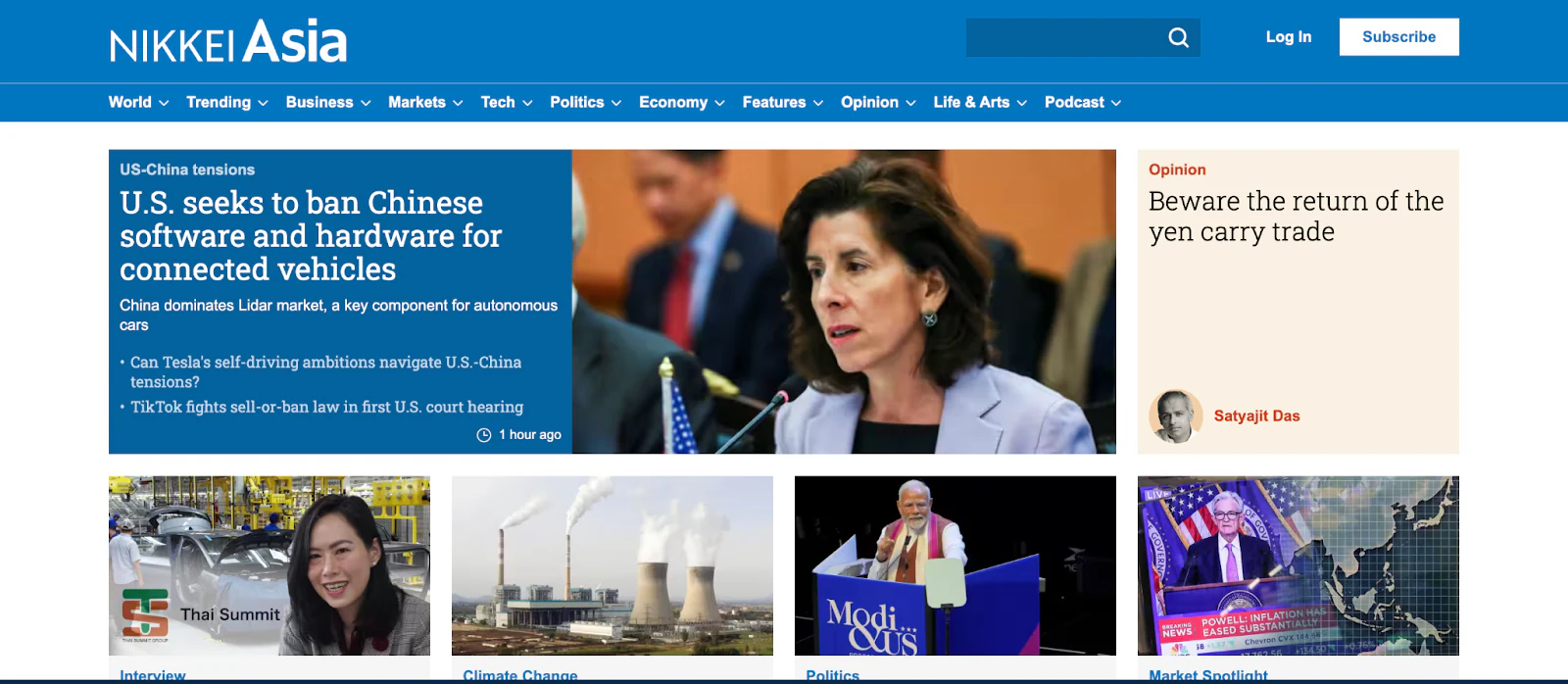The image size is (1568, 684).
Task: Click the main photo of the woman speaking
Action: tap(844, 302)
